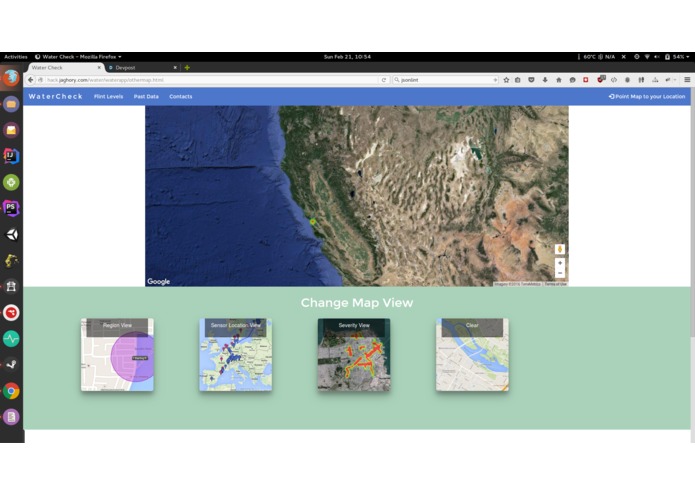Open the Flint Levels menu item

click(109, 97)
